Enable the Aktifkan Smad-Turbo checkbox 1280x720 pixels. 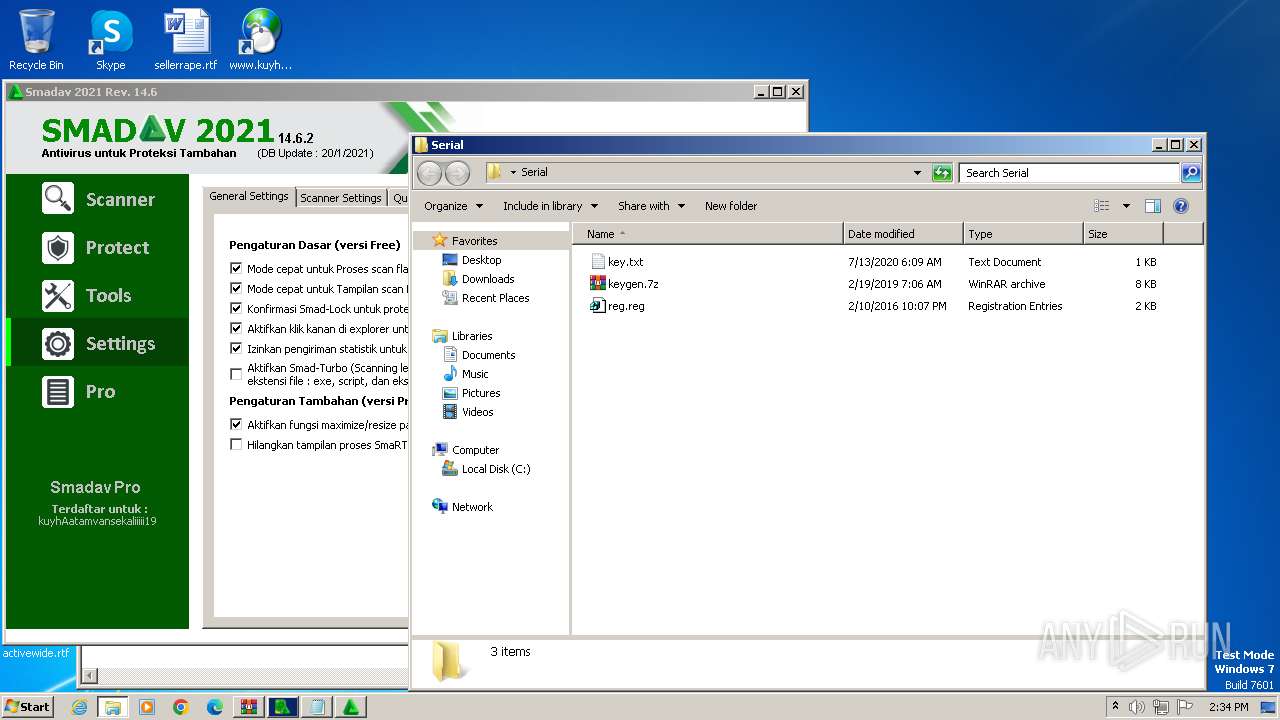[x=236, y=374]
